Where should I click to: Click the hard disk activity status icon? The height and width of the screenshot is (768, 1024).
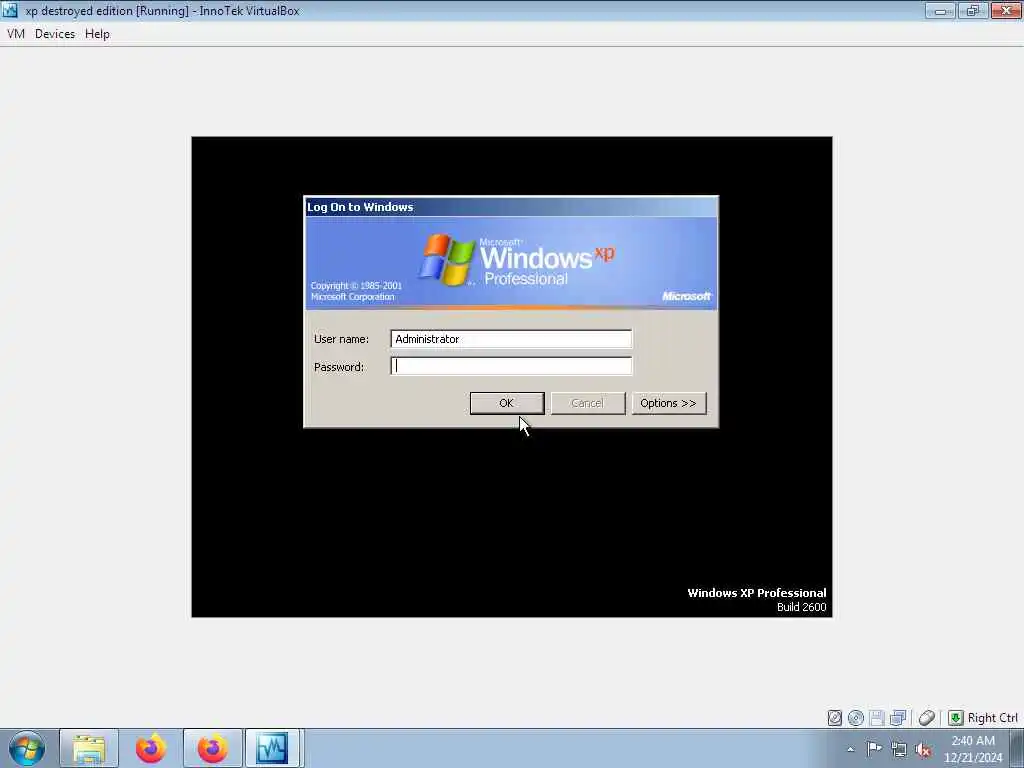[835, 718]
